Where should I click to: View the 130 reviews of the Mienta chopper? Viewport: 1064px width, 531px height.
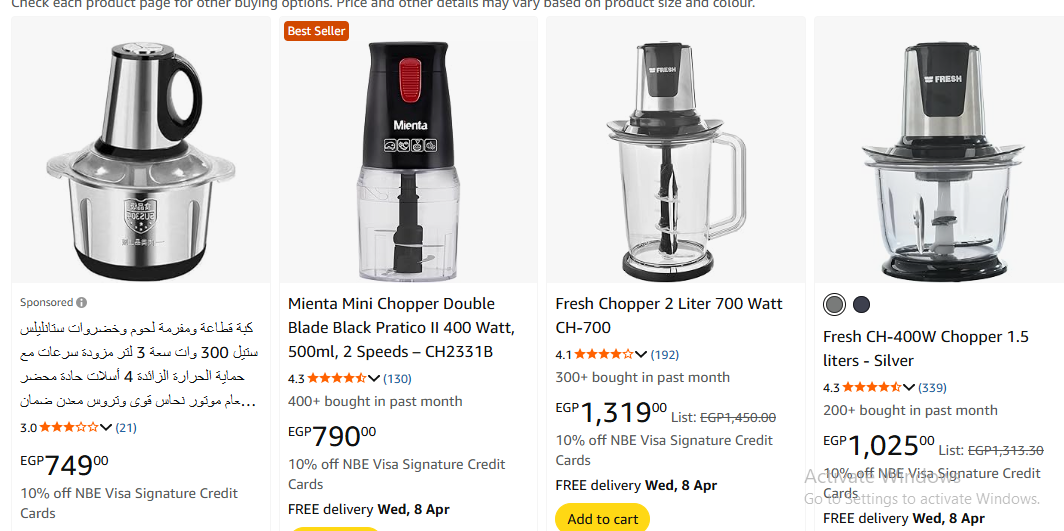[397, 378]
